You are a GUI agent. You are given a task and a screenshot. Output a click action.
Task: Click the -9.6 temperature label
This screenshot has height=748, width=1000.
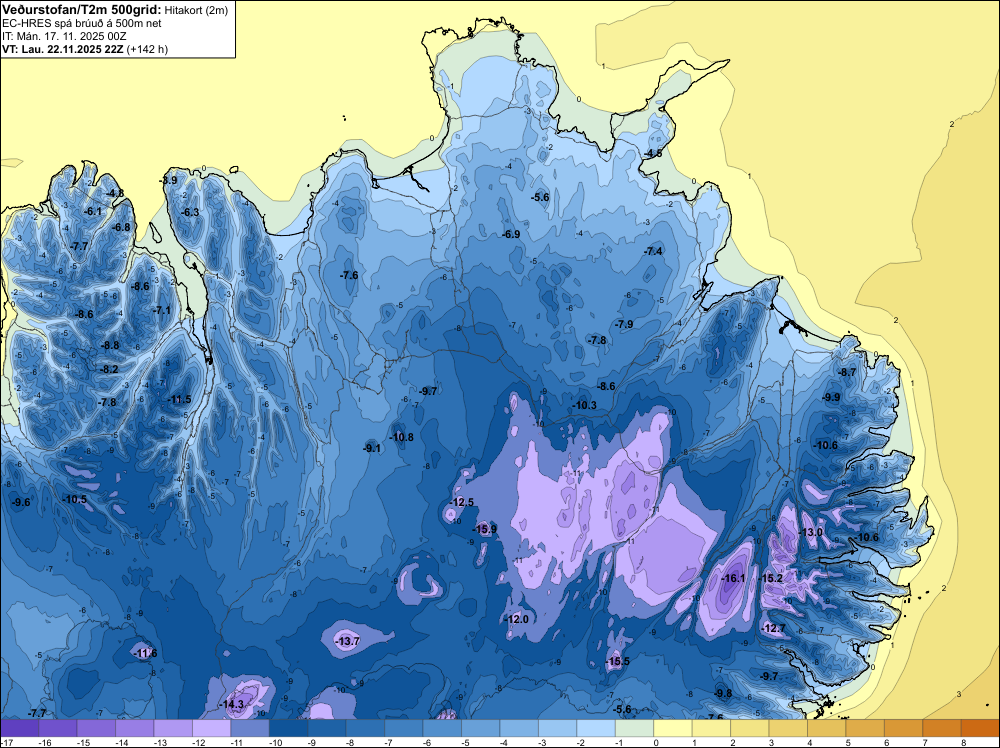tap(21, 502)
